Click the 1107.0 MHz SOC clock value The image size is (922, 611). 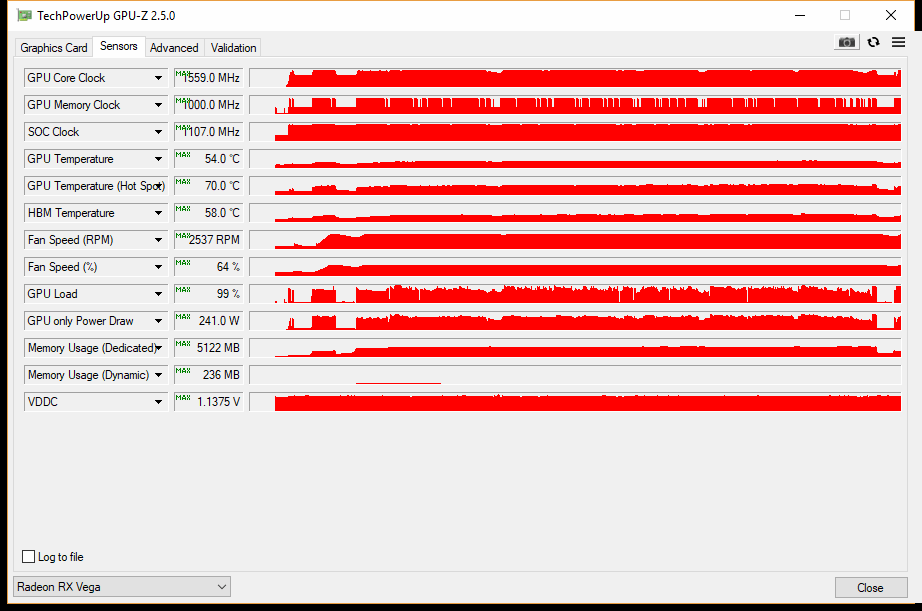pos(209,132)
